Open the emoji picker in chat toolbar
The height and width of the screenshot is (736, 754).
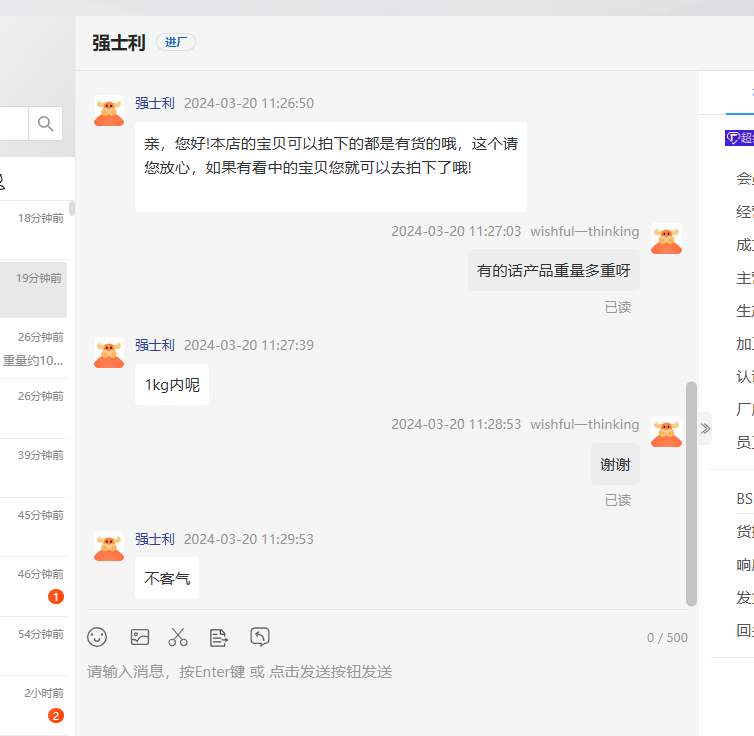click(x=97, y=637)
